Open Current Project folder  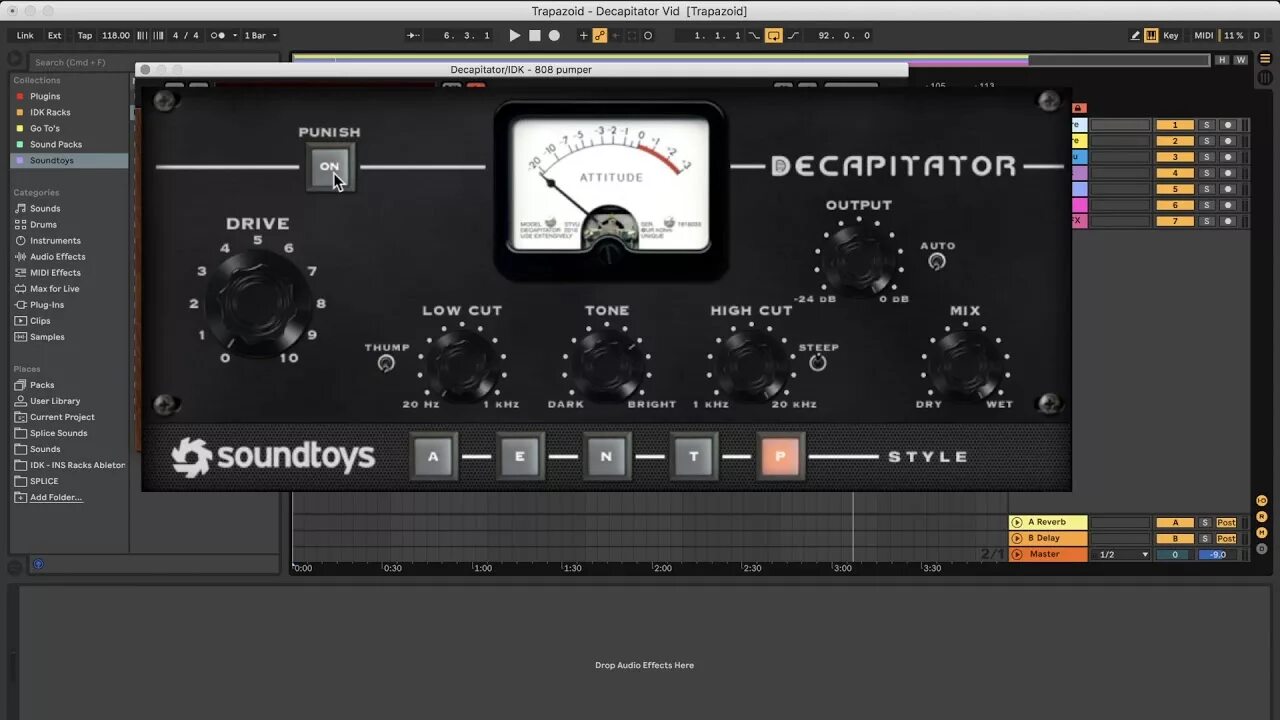click(62, 416)
